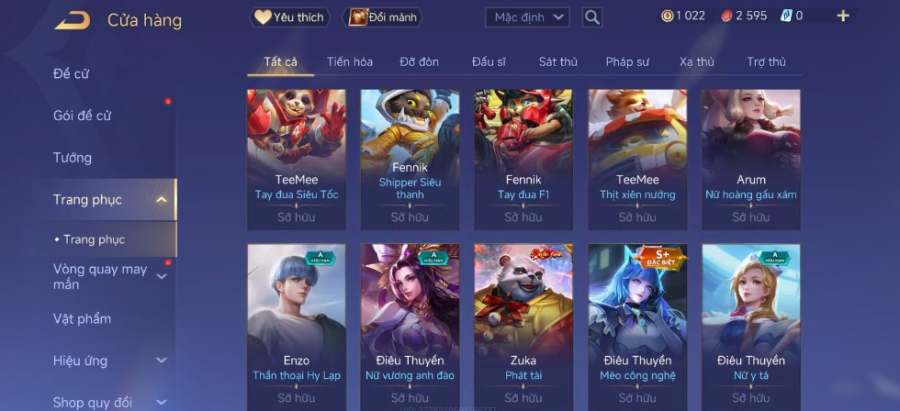
Task: Tap the gold coin balance icon
Action: coord(667,16)
